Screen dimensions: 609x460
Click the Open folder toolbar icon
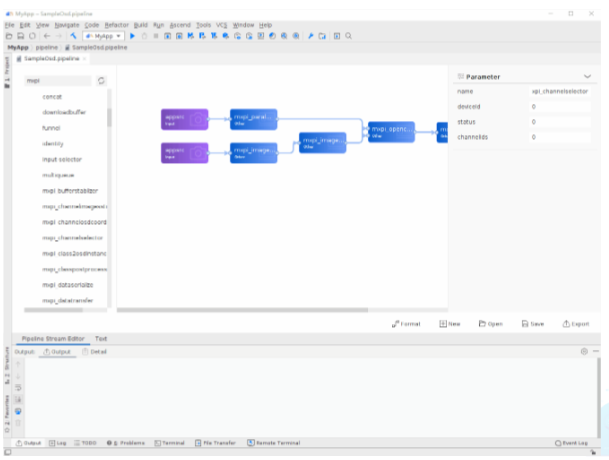pos(9,36)
